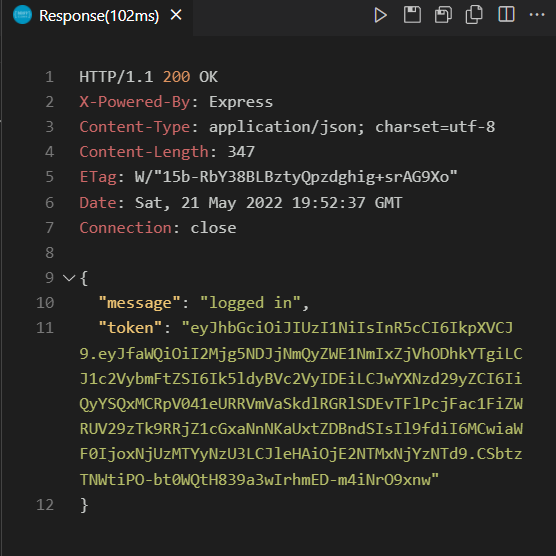This screenshot has height=556, width=556.
Task: Click the "logged in" string value
Action: coord(250,303)
